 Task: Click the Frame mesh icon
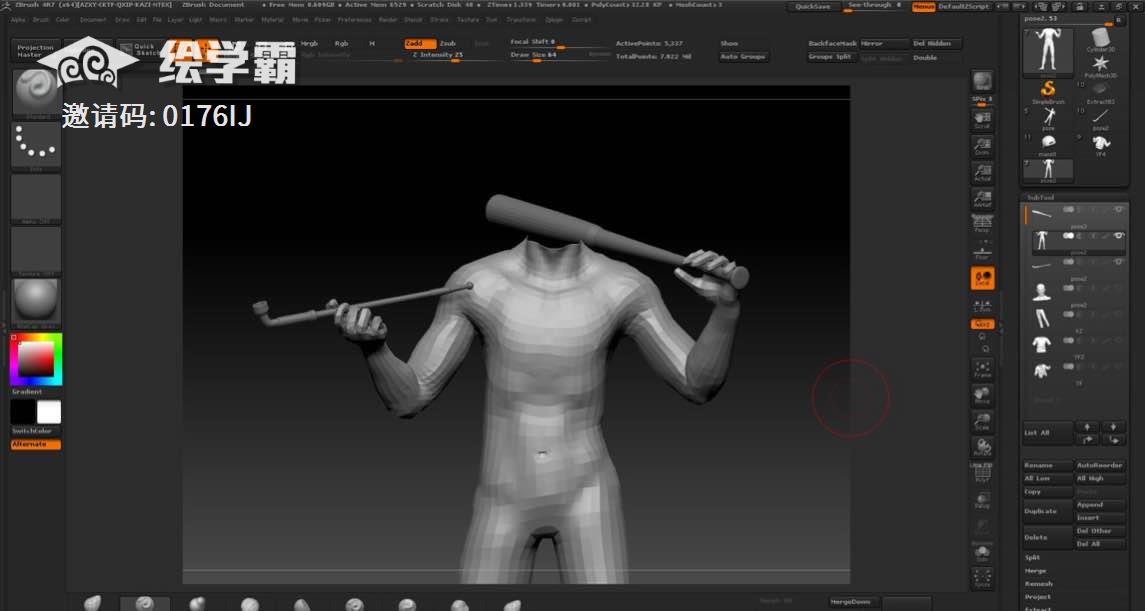click(x=982, y=369)
